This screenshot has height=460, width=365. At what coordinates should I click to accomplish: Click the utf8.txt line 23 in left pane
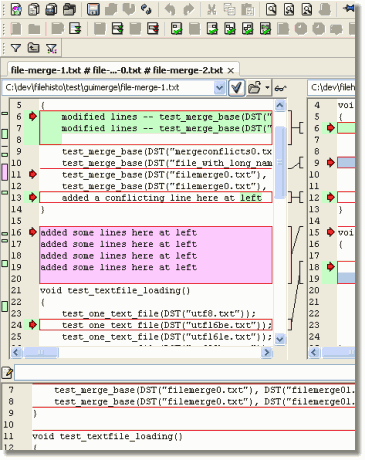159,313
